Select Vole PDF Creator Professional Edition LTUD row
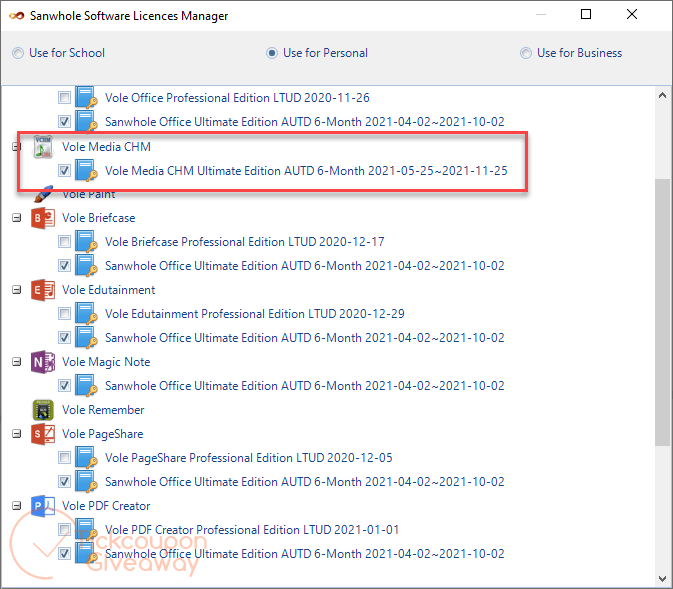673x589 pixels. coord(252,529)
